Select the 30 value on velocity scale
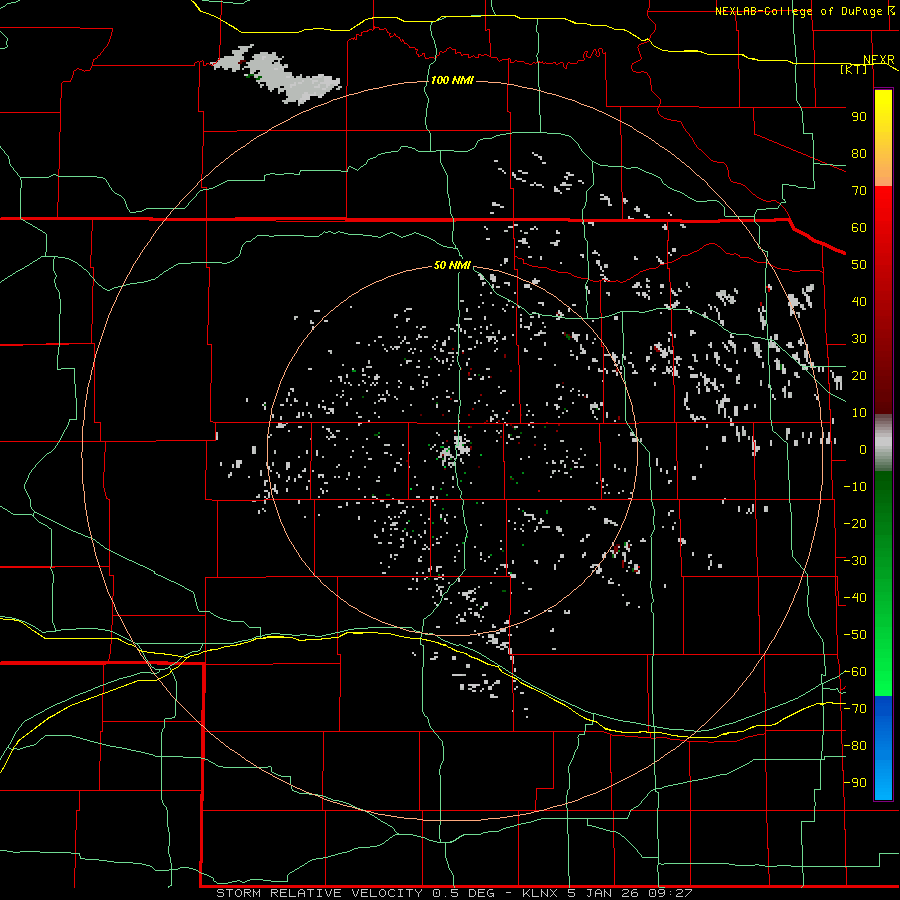Screen dimensions: 900x900 pyautogui.click(x=859, y=339)
